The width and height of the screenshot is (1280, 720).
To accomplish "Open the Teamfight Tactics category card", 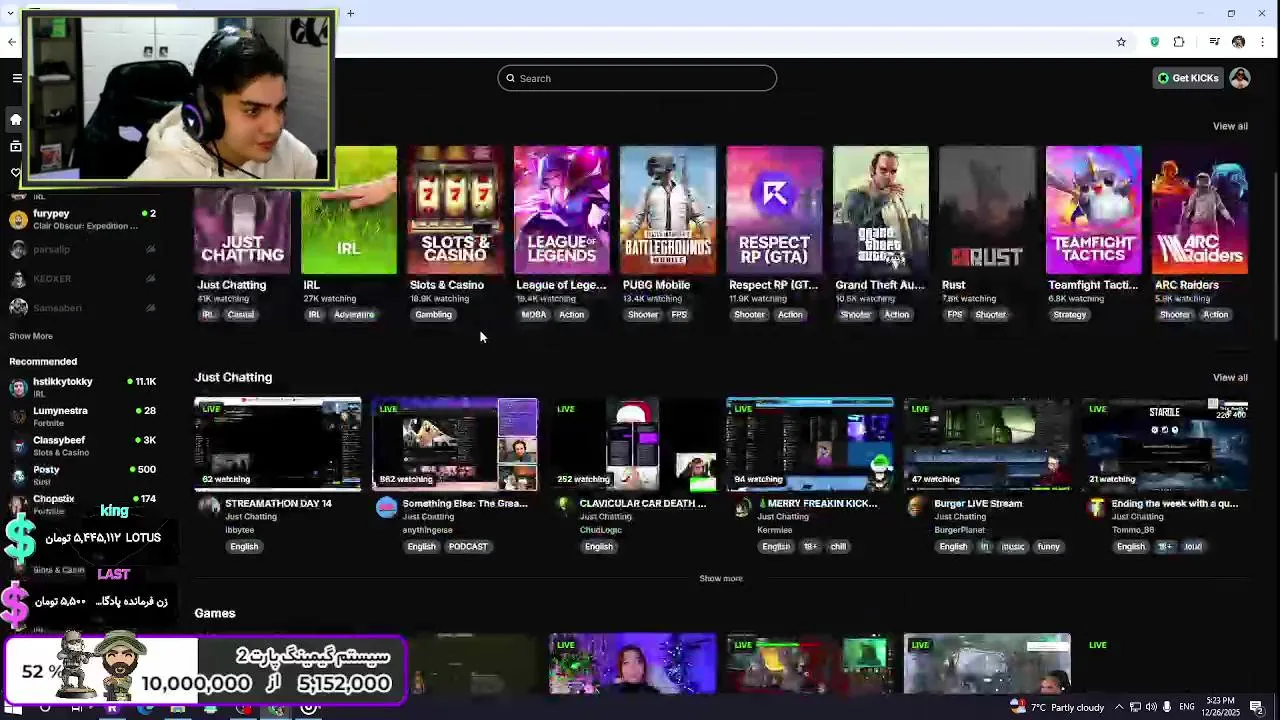I will pos(1094,210).
